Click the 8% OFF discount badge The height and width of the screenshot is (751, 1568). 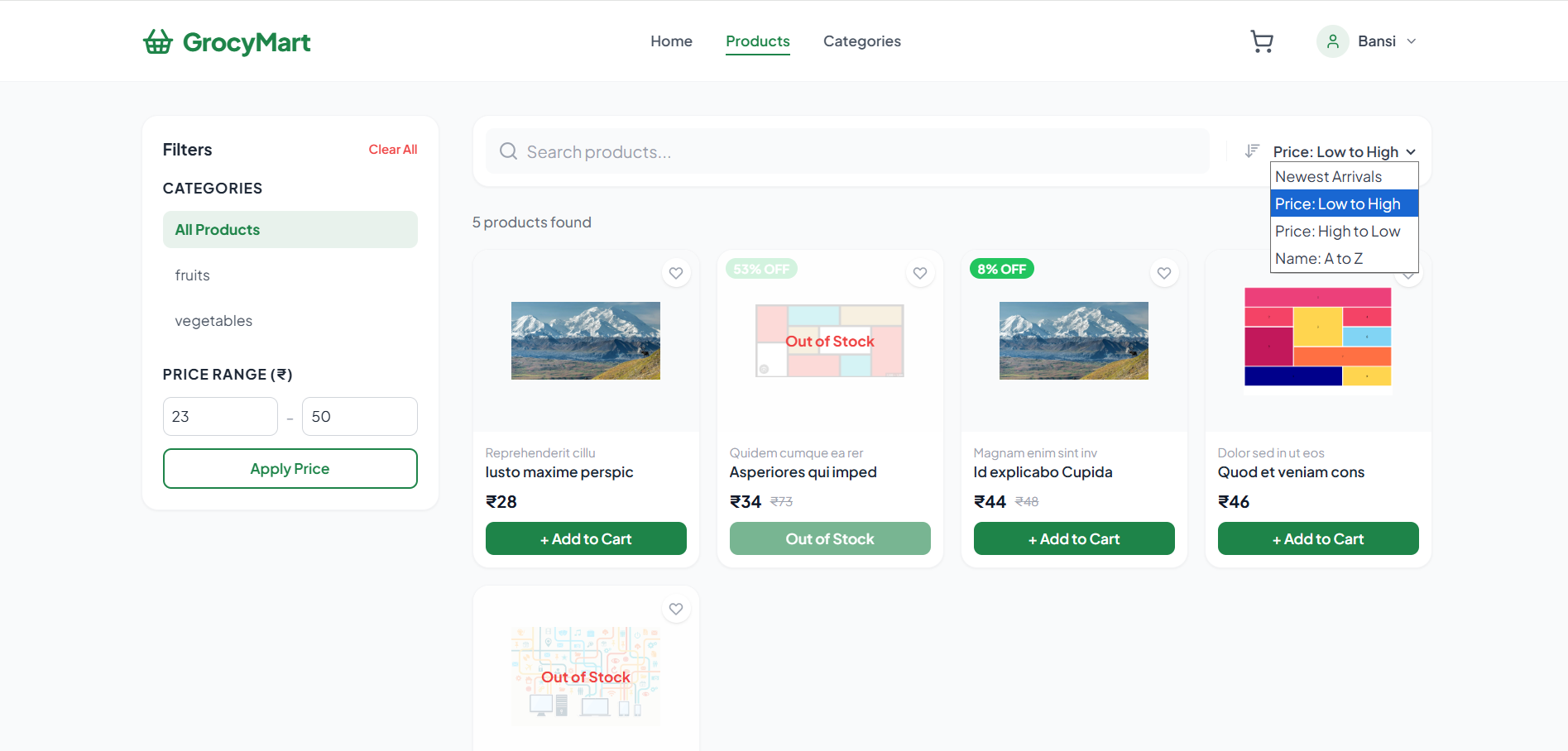[x=1001, y=269]
